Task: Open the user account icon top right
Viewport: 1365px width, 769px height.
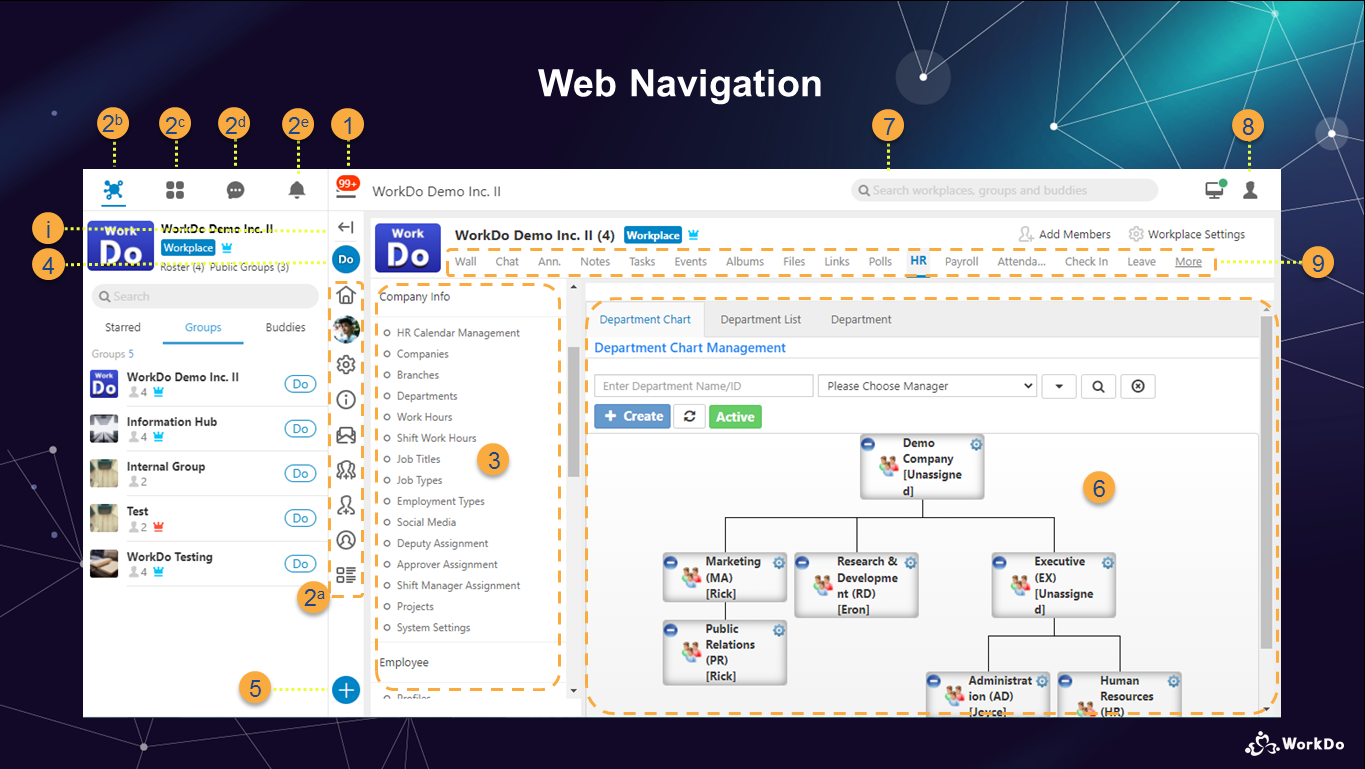Action: tap(1250, 189)
